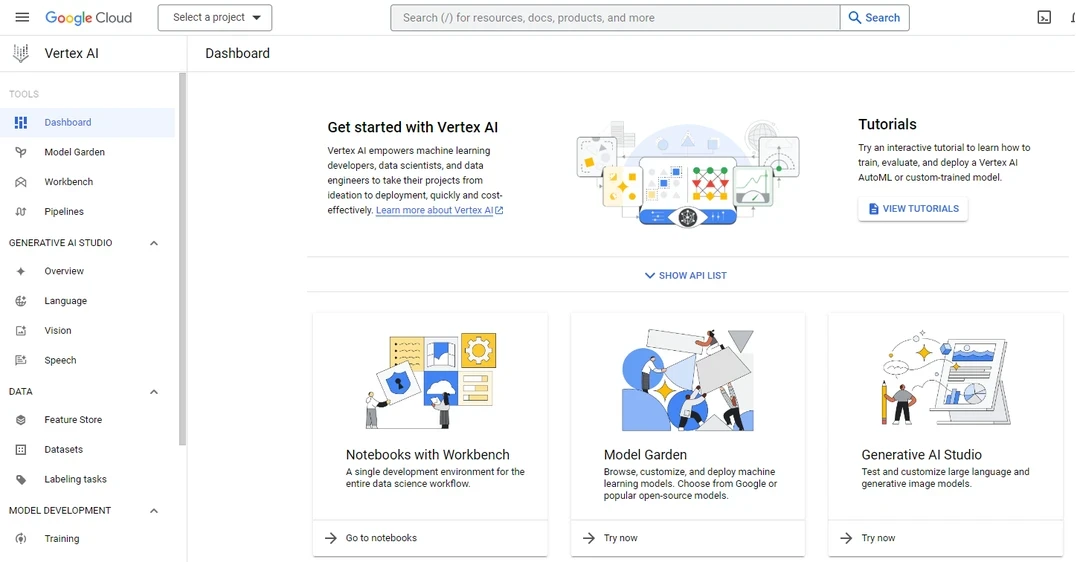Open the hamburger navigation menu
The height and width of the screenshot is (562, 1080).
22,18
